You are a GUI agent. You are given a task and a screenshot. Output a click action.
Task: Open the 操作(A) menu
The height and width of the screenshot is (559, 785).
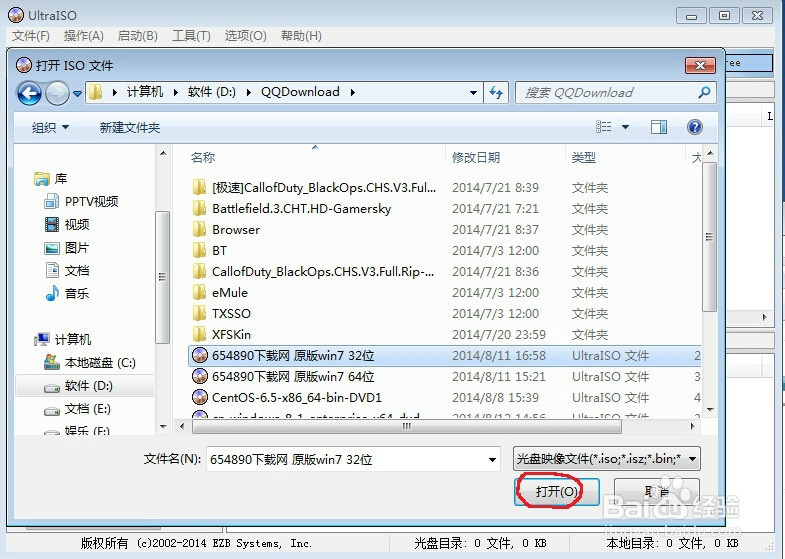point(84,36)
